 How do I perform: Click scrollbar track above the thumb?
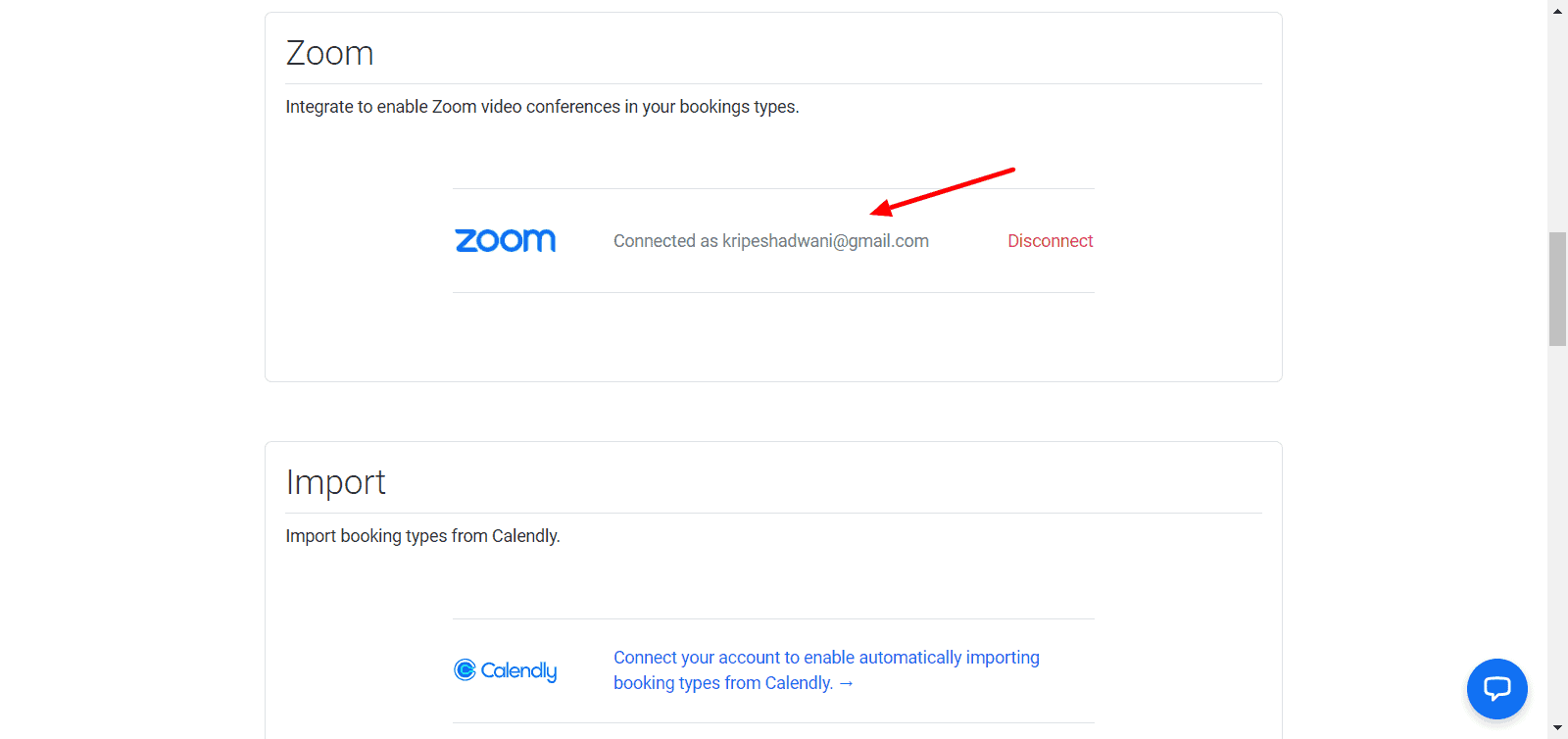point(1557,118)
